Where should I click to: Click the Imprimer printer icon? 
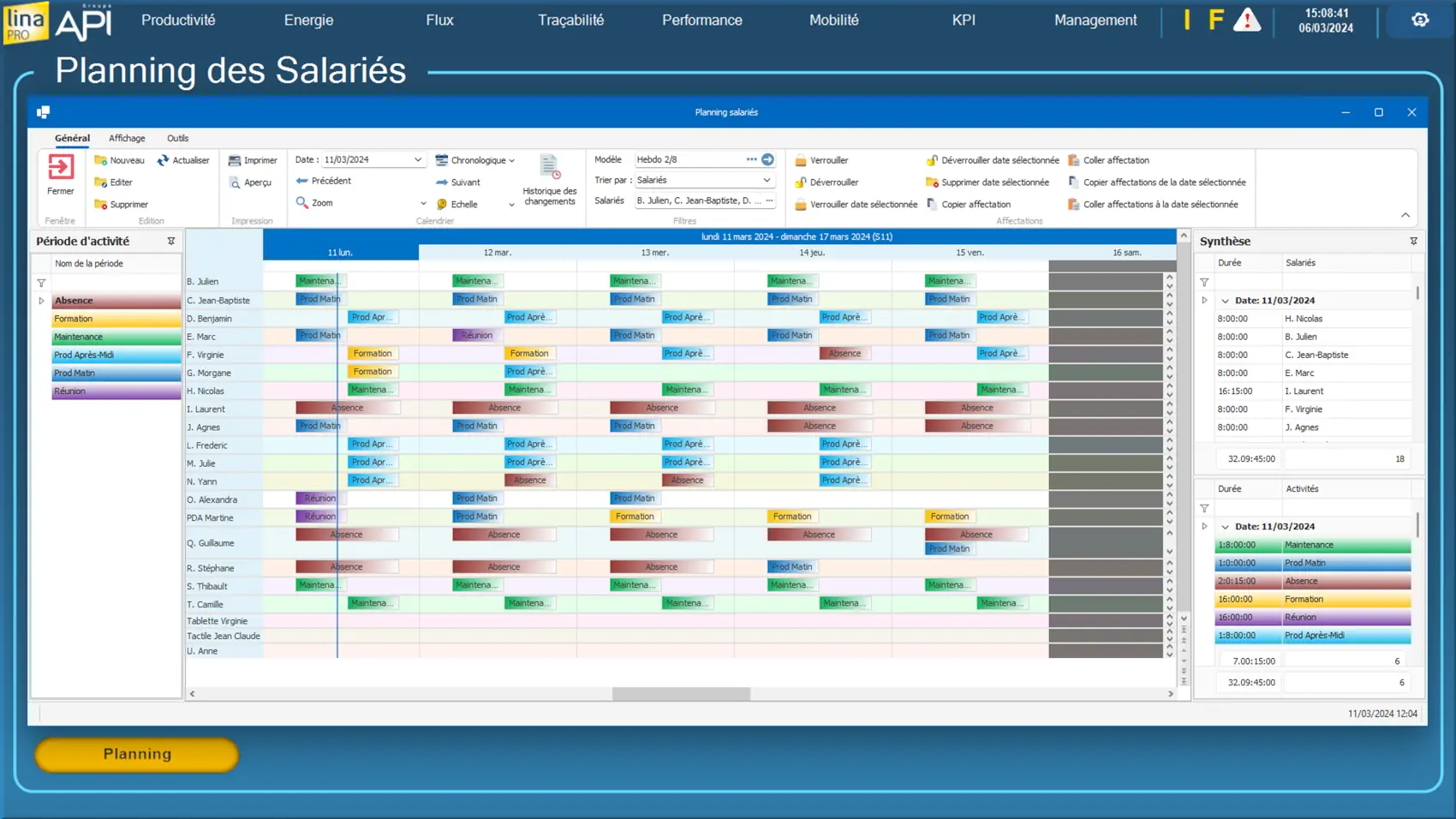tap(235, 160)
